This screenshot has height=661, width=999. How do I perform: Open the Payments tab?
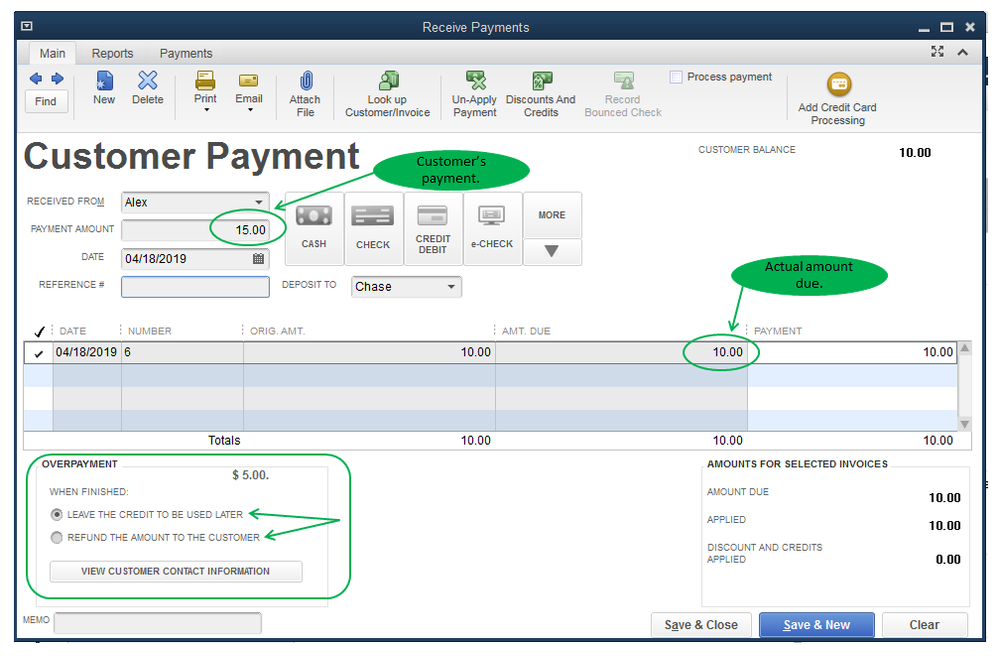186,54
